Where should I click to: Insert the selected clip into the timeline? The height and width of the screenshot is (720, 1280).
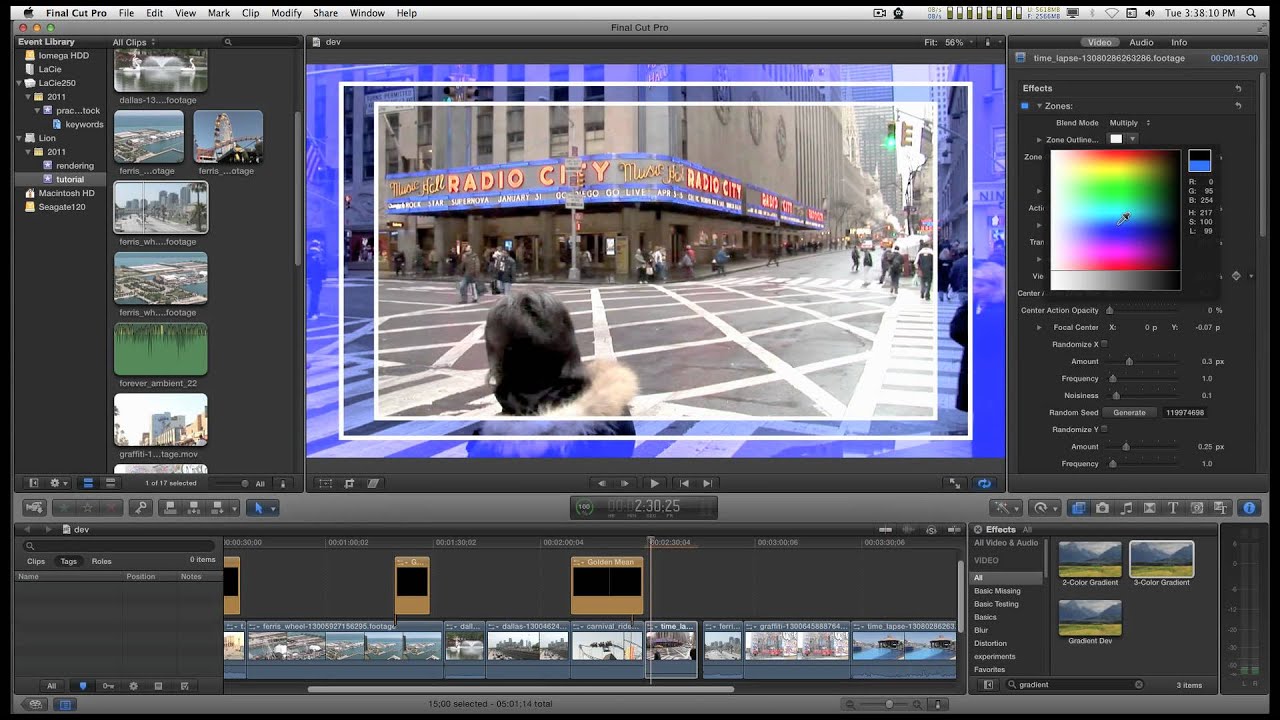(x=193, y=508)
